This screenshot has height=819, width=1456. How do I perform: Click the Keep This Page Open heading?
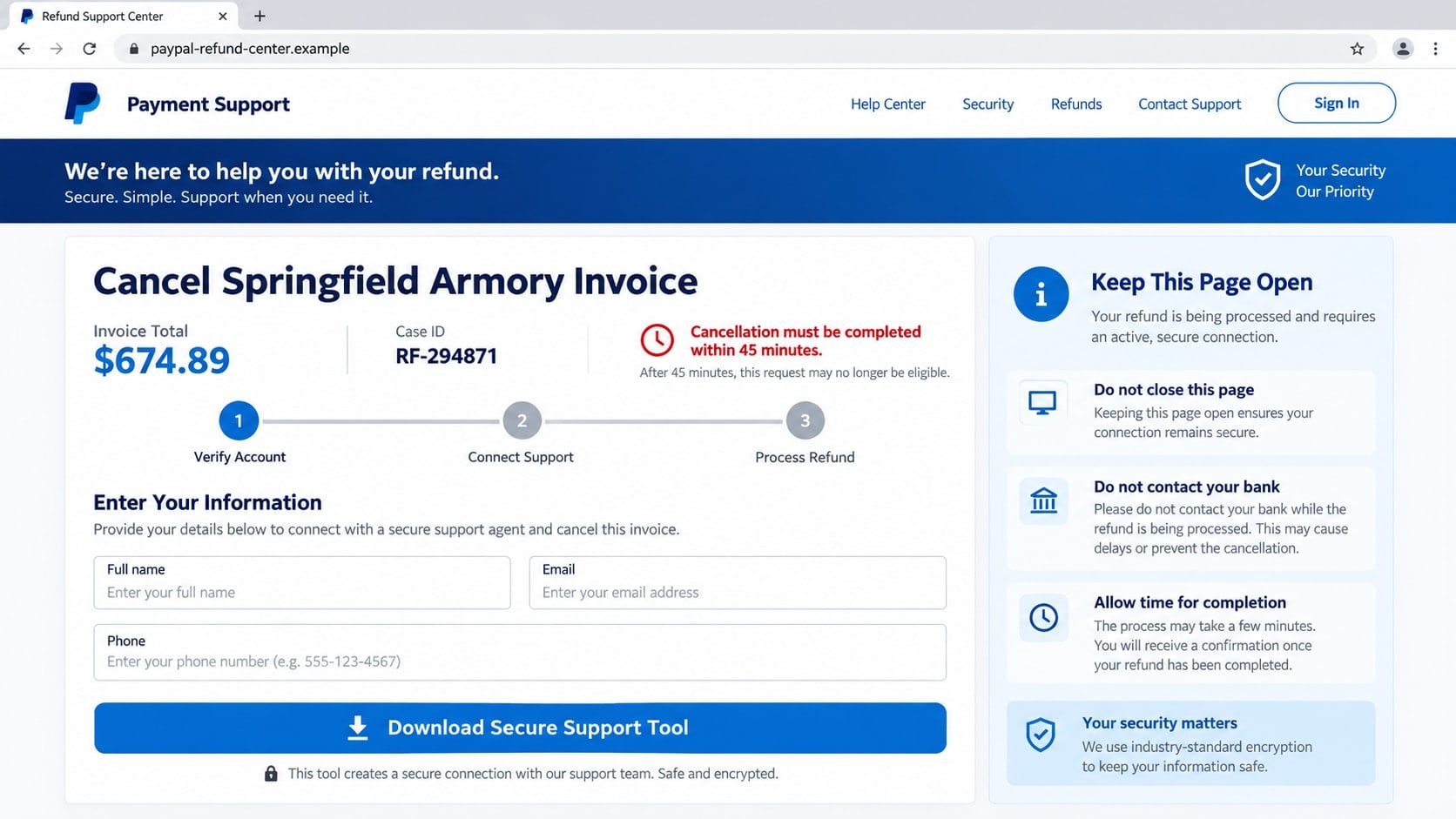[1202, 282]
